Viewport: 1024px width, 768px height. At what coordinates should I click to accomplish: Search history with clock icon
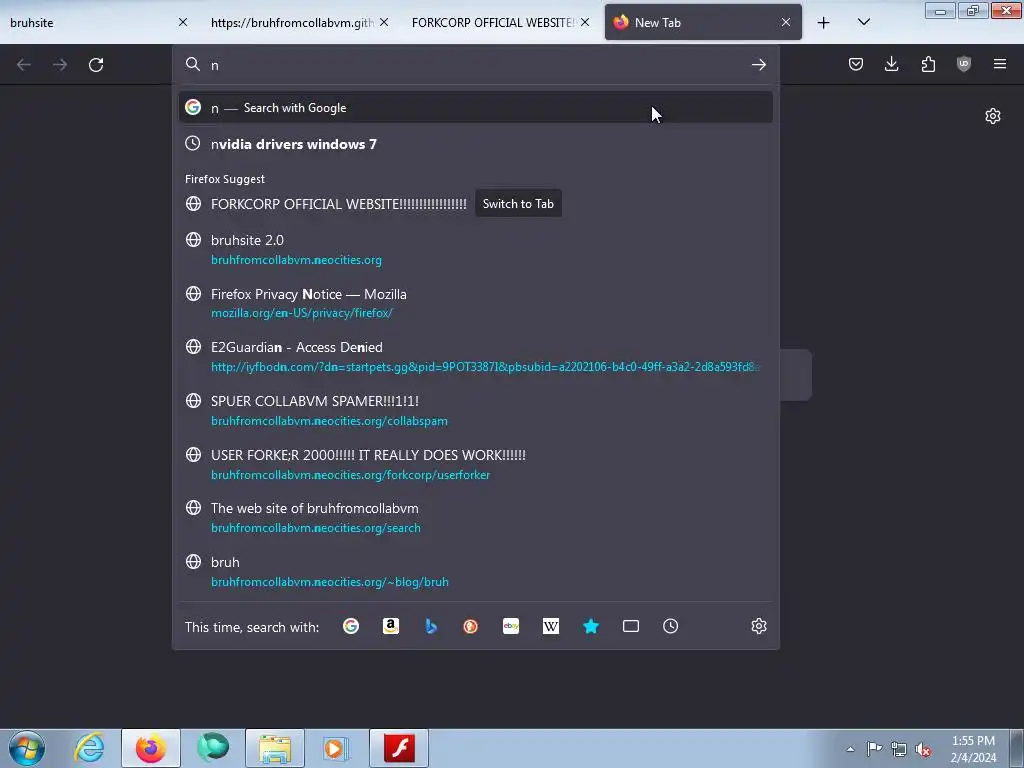coord(671,626)
